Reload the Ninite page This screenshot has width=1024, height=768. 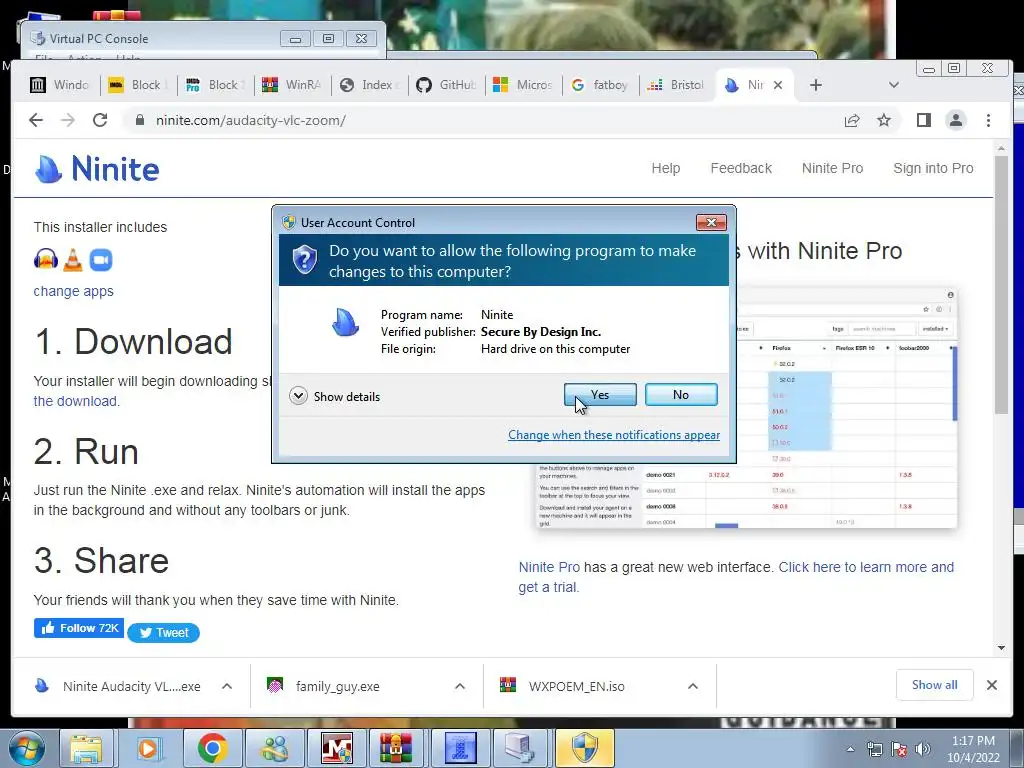coord(100,120)
